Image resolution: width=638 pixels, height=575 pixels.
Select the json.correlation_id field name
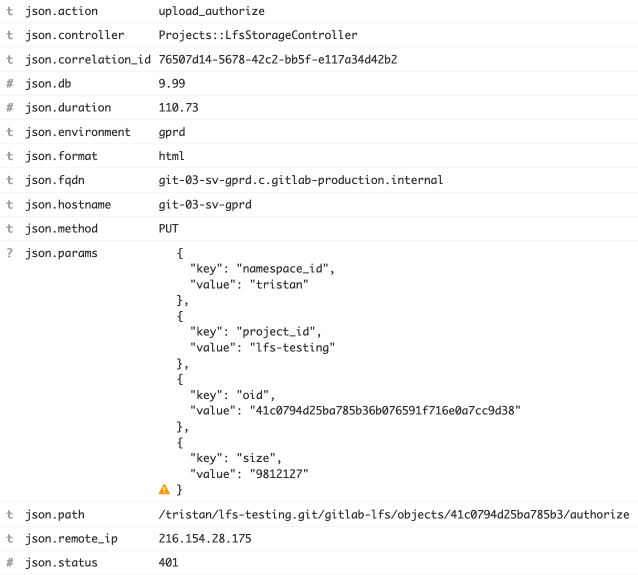point(88,59)
